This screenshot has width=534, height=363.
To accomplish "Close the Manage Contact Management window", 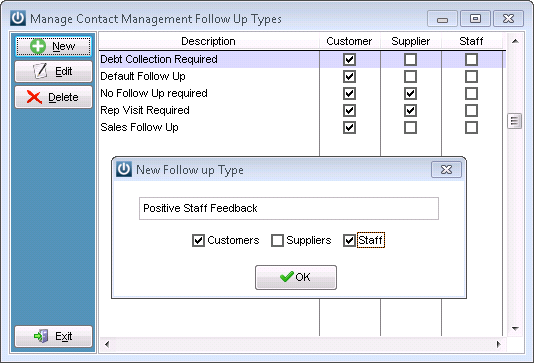I will 508,19.
